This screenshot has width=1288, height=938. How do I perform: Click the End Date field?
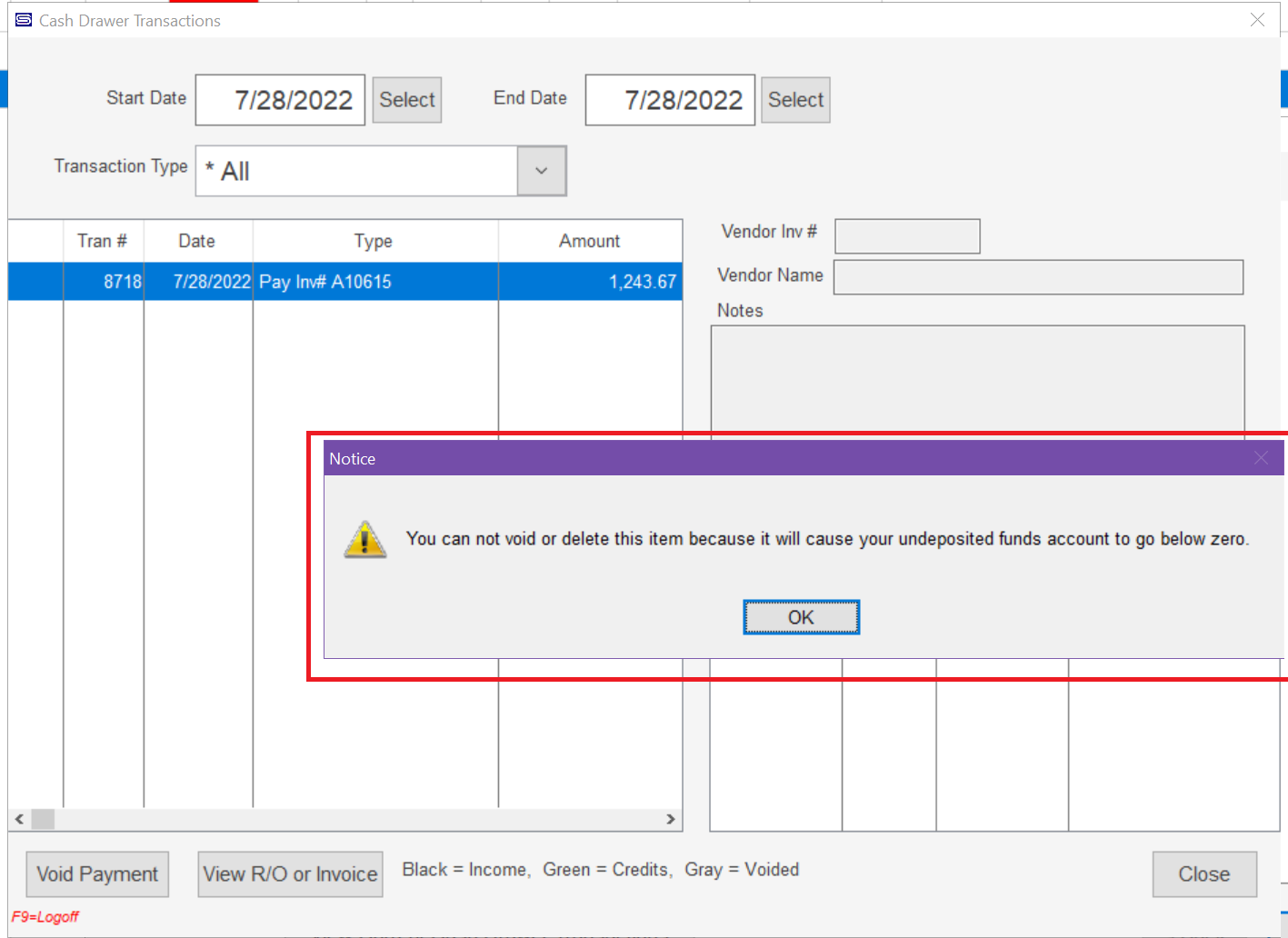tap(670, 100)
